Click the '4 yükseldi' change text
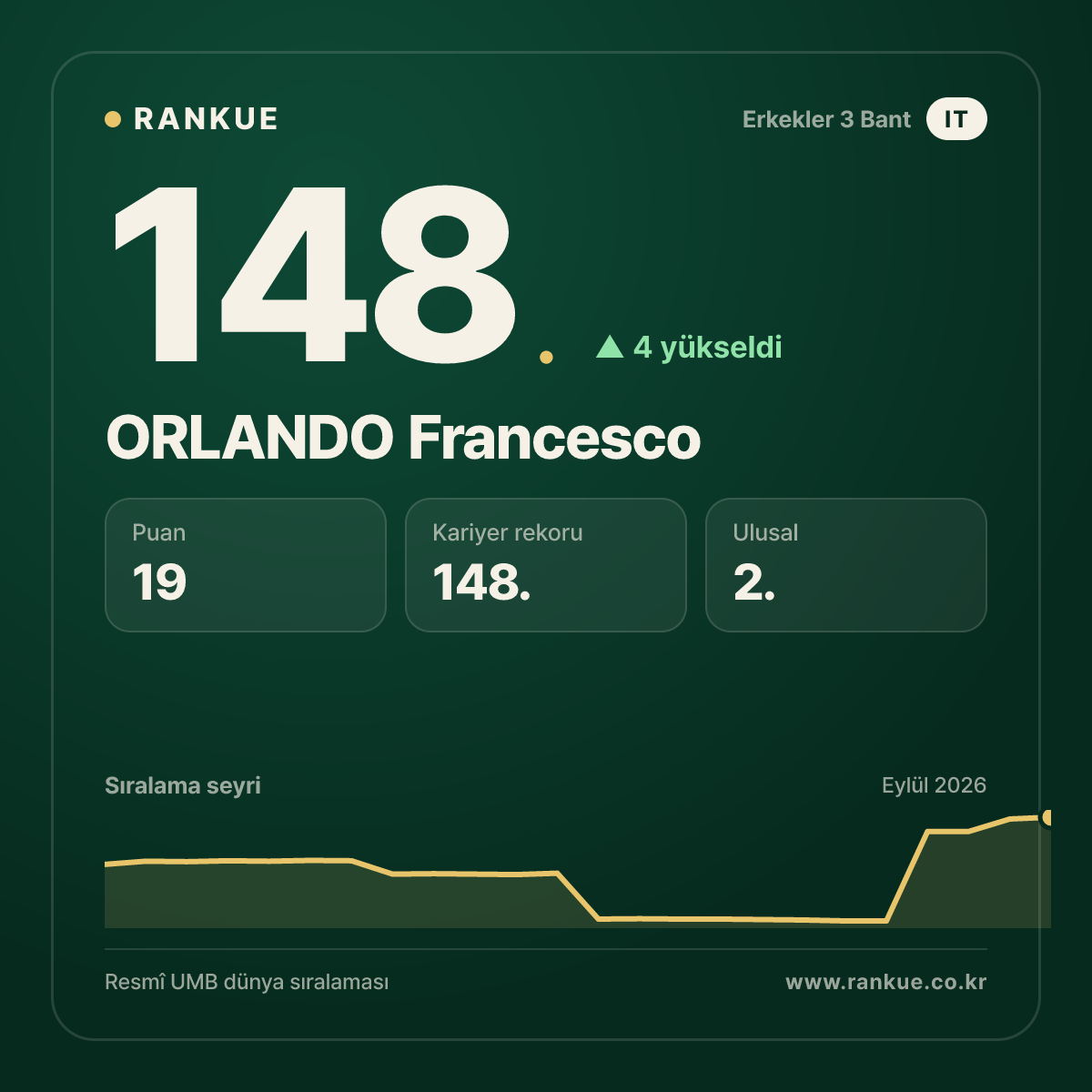The image size is (1092, 1092). tap(707, 347)
